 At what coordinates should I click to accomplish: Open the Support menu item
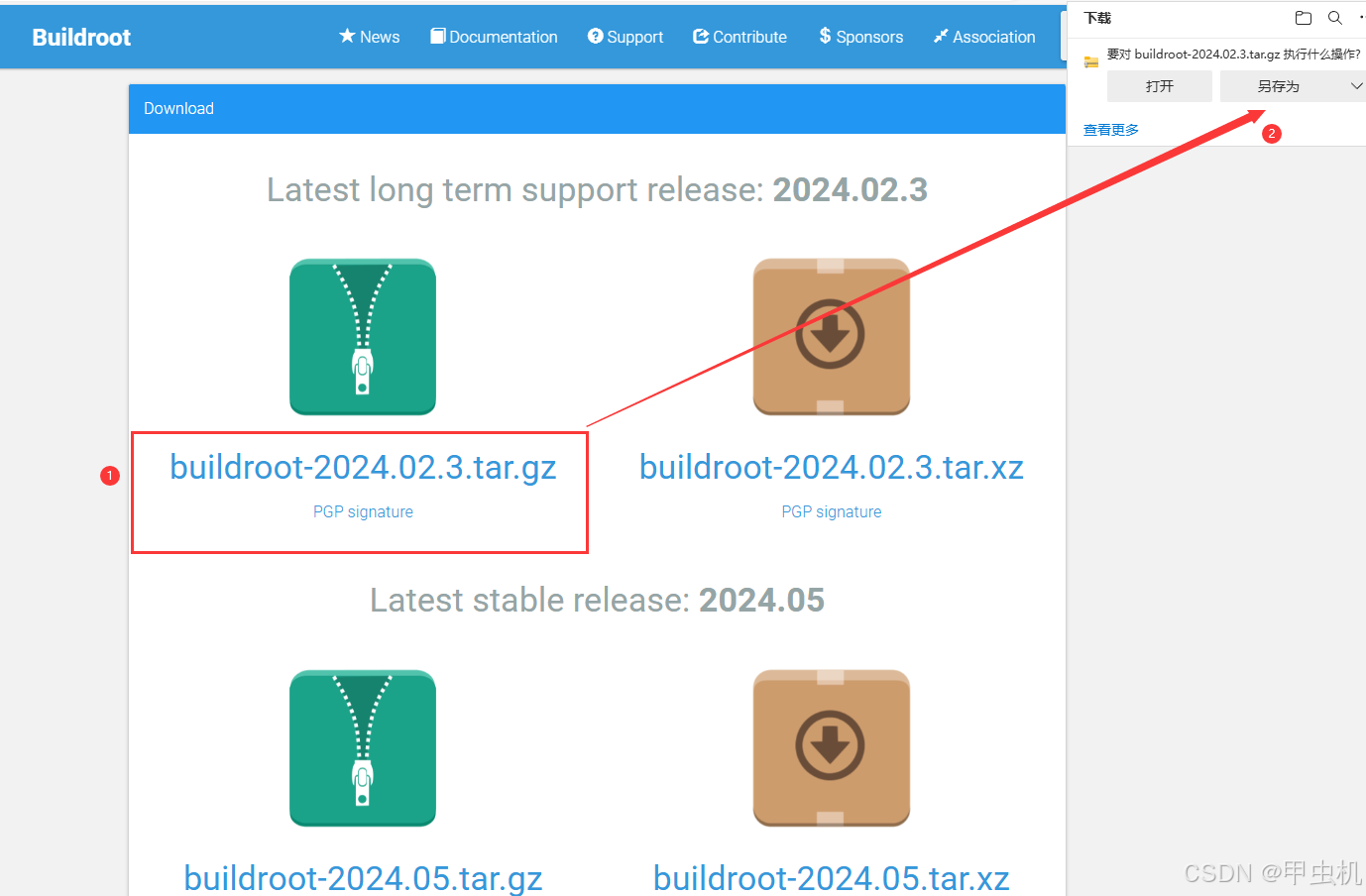(626, 37)
